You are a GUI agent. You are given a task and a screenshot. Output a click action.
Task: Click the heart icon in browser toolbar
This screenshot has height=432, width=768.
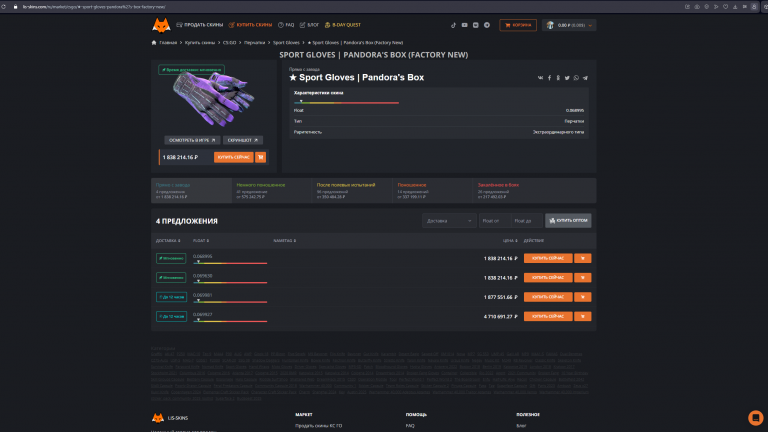725,7
